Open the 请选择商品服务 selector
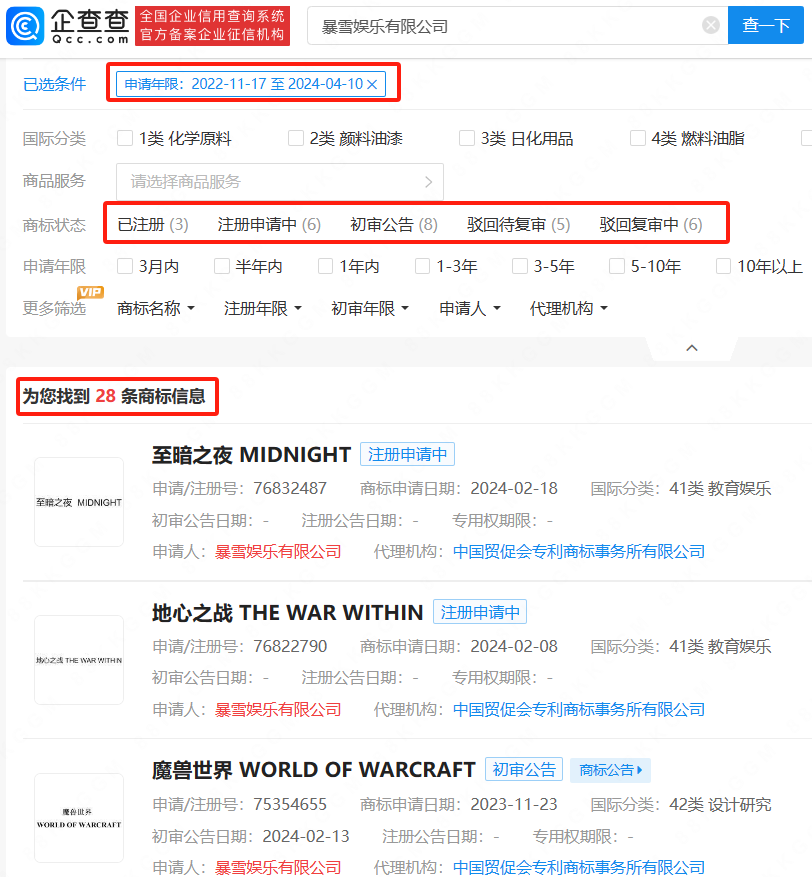Screen dimensions: 812x877 point(280,182)
